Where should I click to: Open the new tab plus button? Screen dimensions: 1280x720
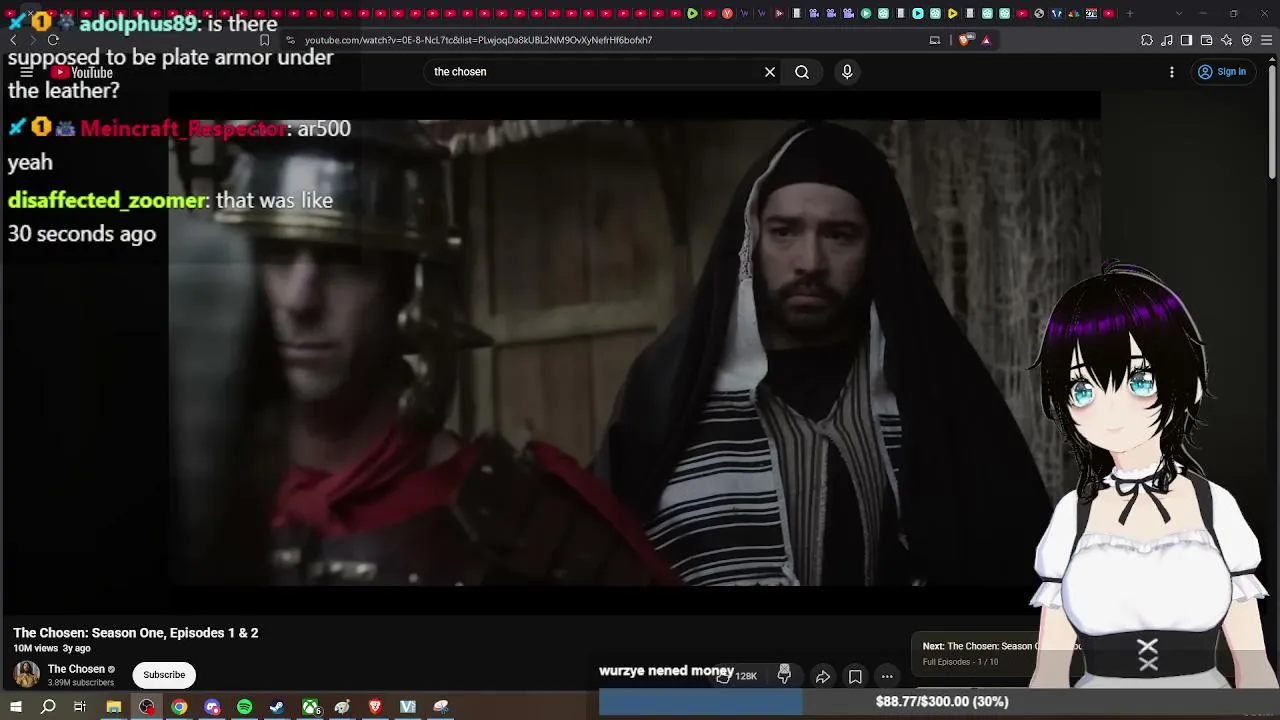[1130, 13]
